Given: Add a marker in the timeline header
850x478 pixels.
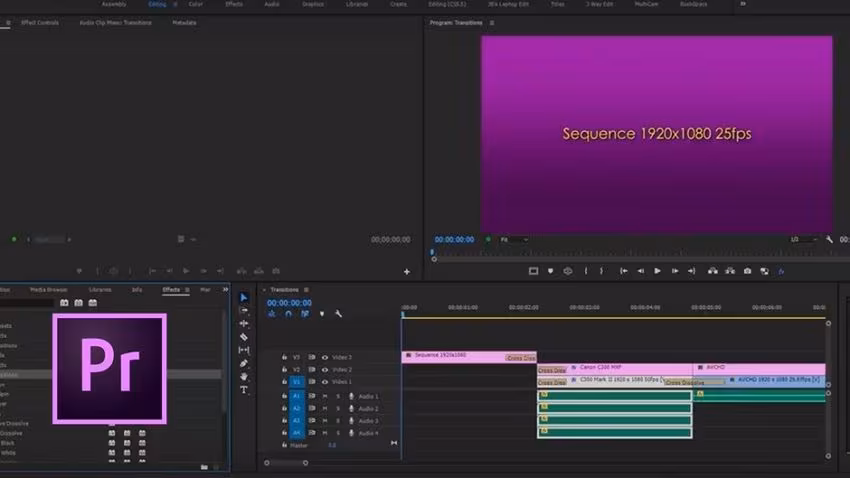Looking at the screenshot, I should pos(322,314).
